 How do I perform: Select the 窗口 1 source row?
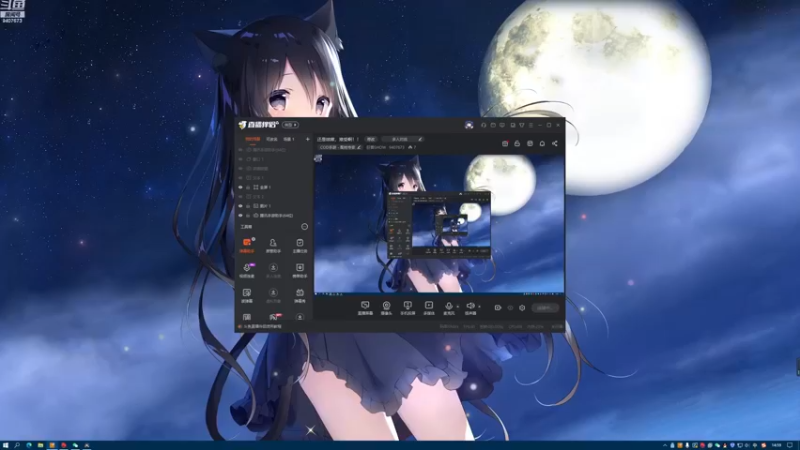(274, 159)
